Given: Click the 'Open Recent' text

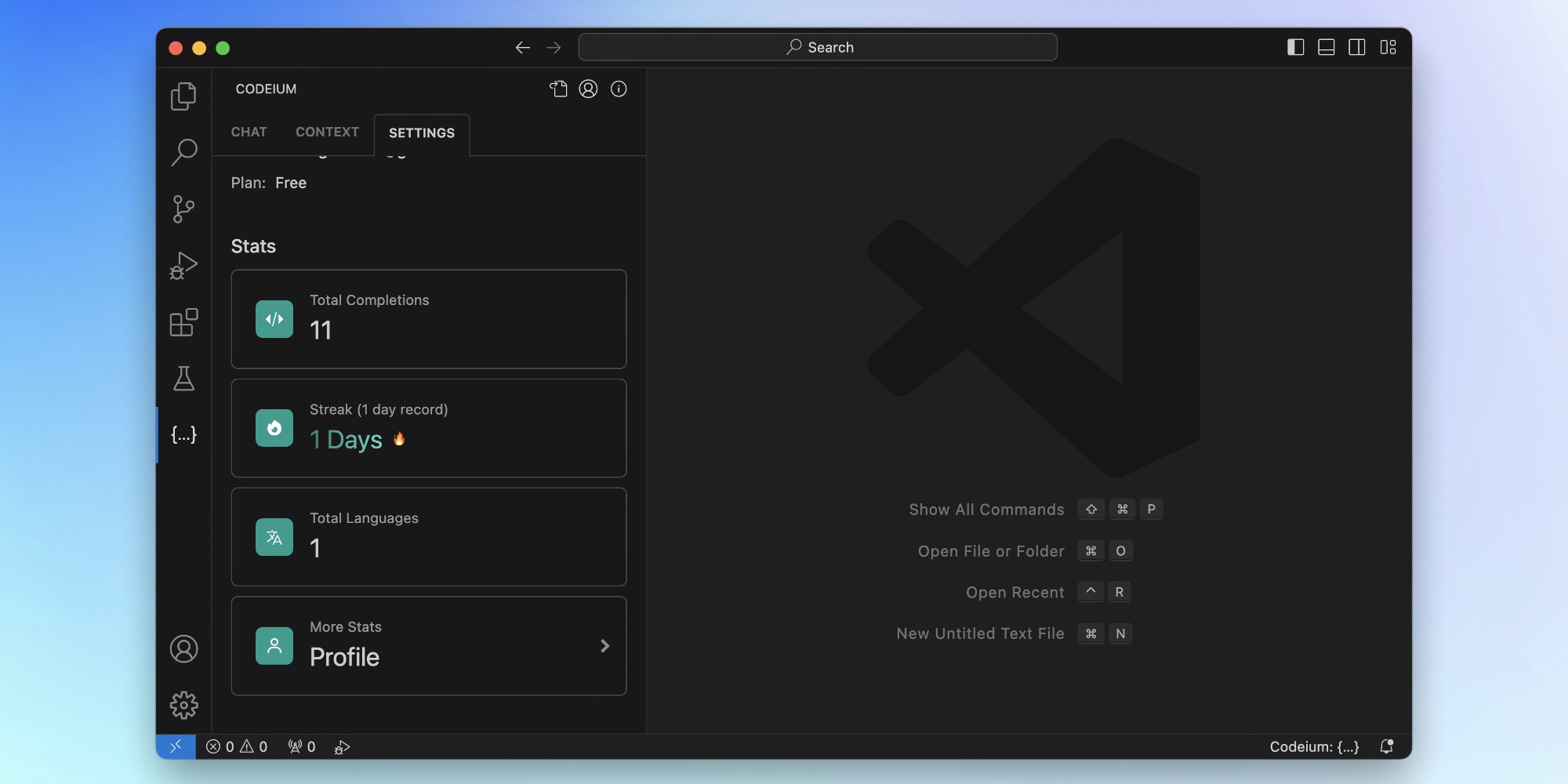Looking at the screenshot, I should tap(1015, 593).
